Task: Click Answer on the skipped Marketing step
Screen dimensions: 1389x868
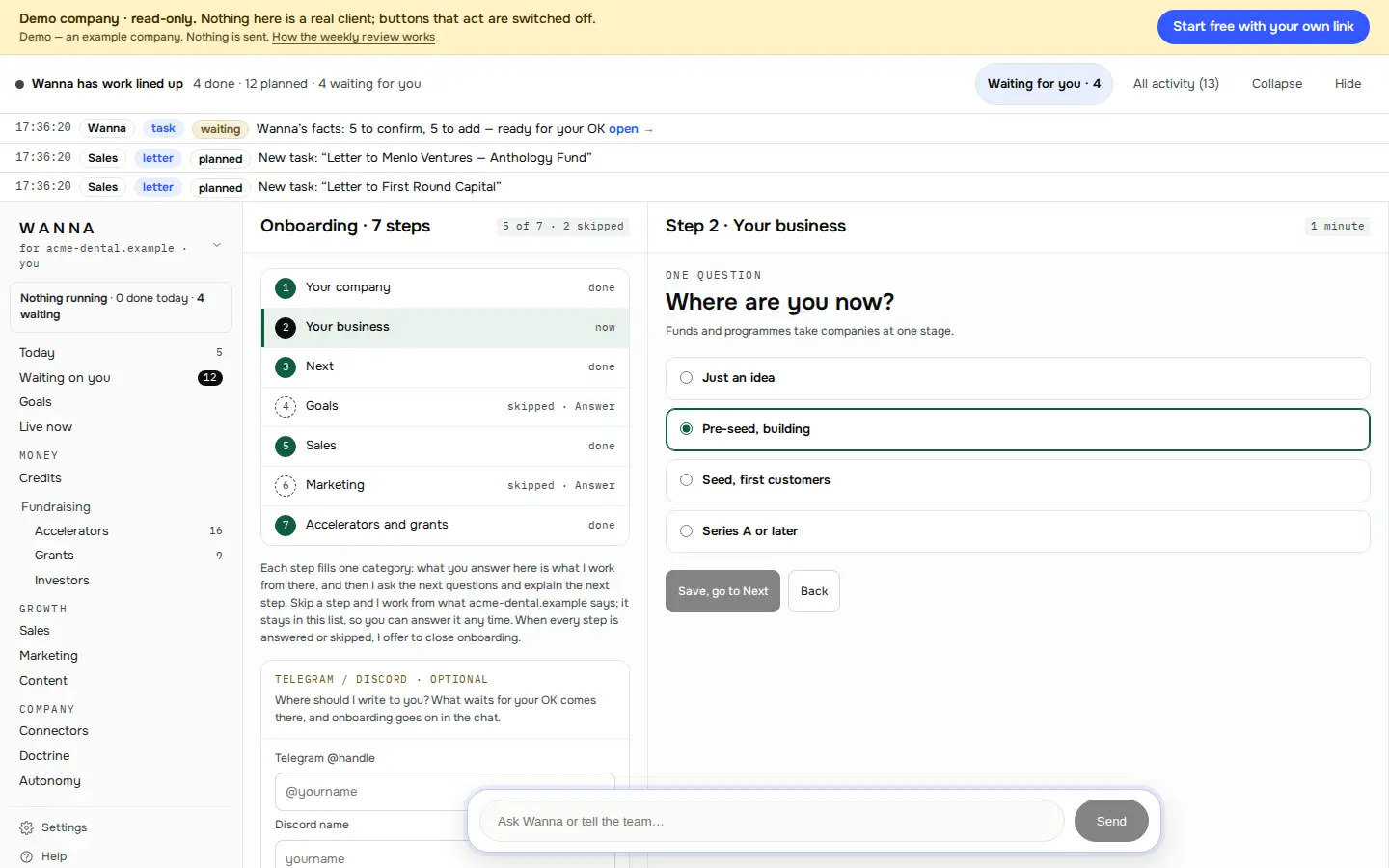Action: [594, 486]
